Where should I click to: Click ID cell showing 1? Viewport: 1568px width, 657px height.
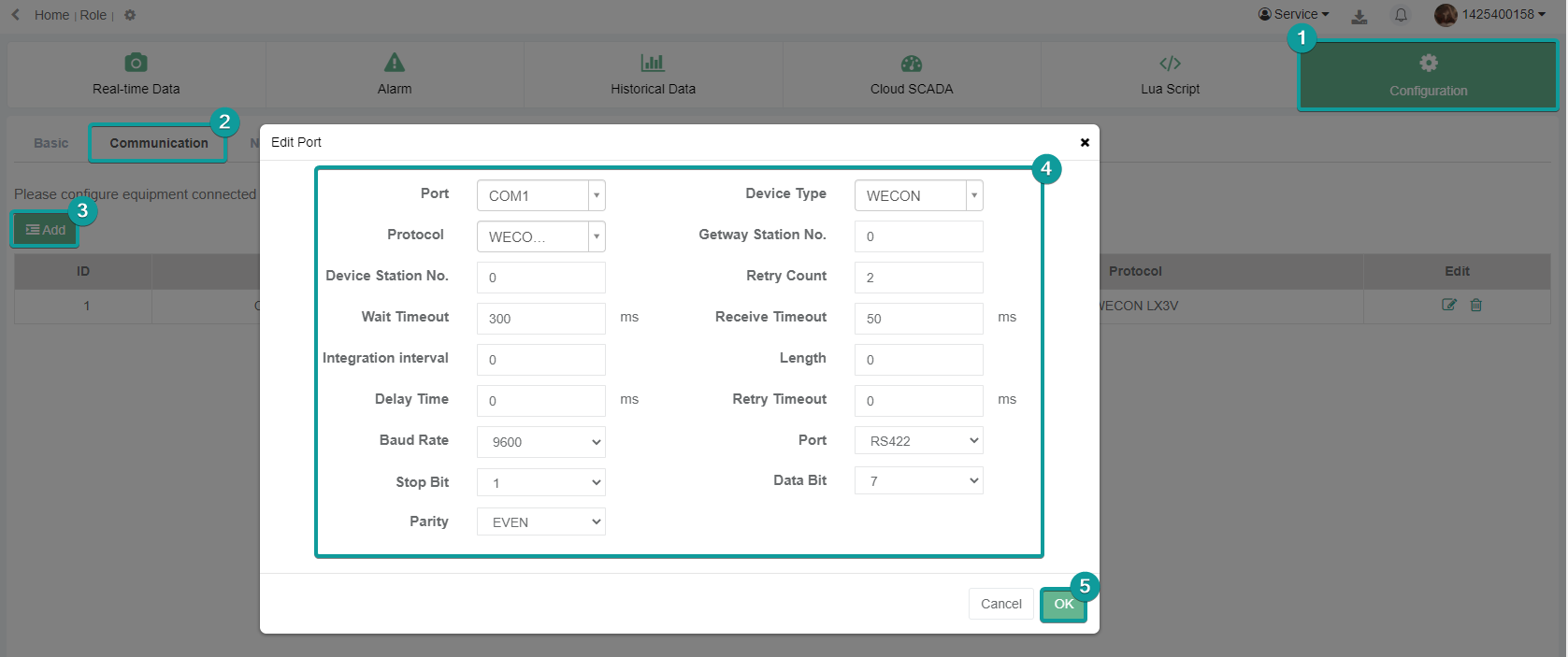click(83, 306)
